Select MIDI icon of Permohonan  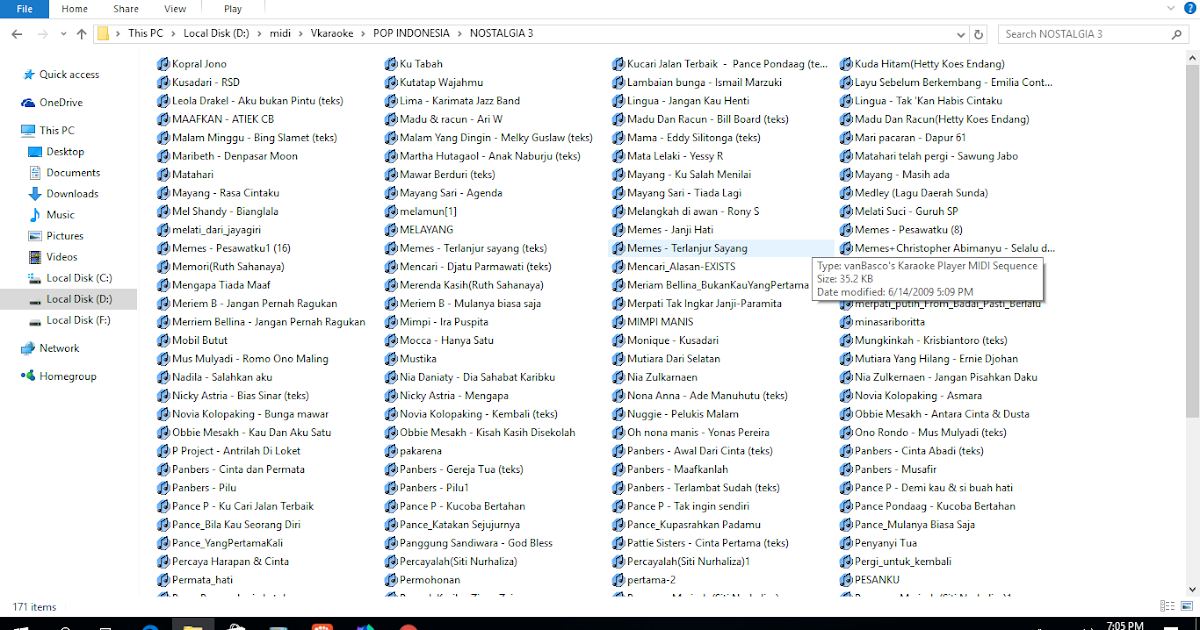coord(392,579)
